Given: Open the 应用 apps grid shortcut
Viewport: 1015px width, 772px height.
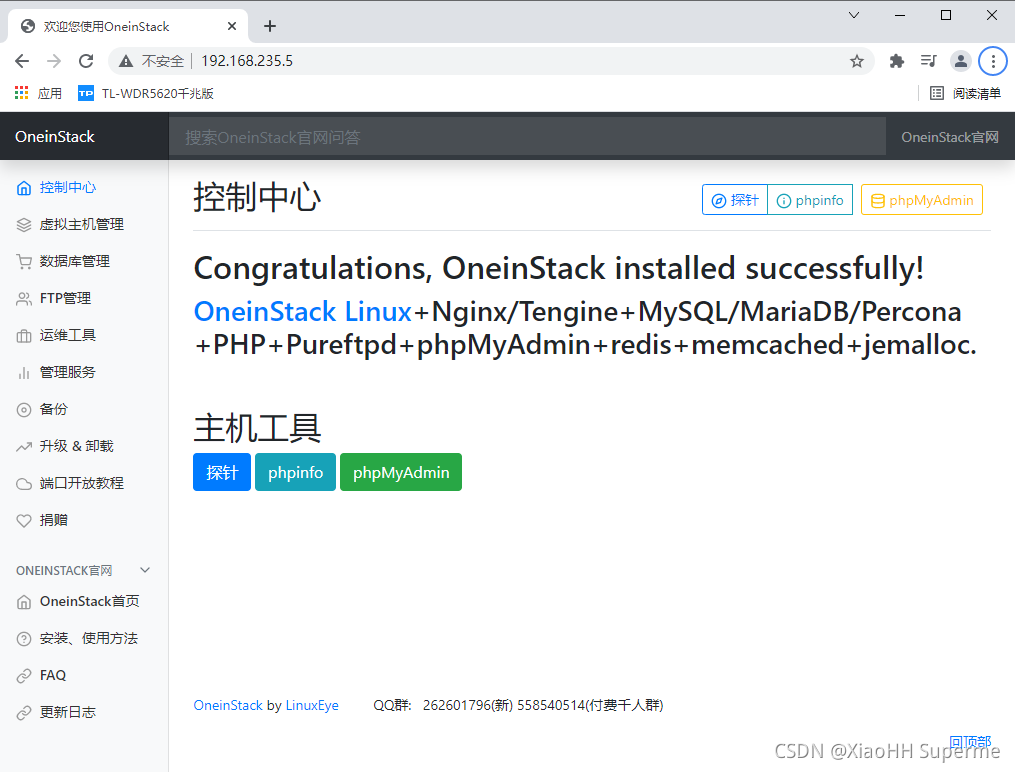Looking at the screenshot, I should tap(38, 93).
